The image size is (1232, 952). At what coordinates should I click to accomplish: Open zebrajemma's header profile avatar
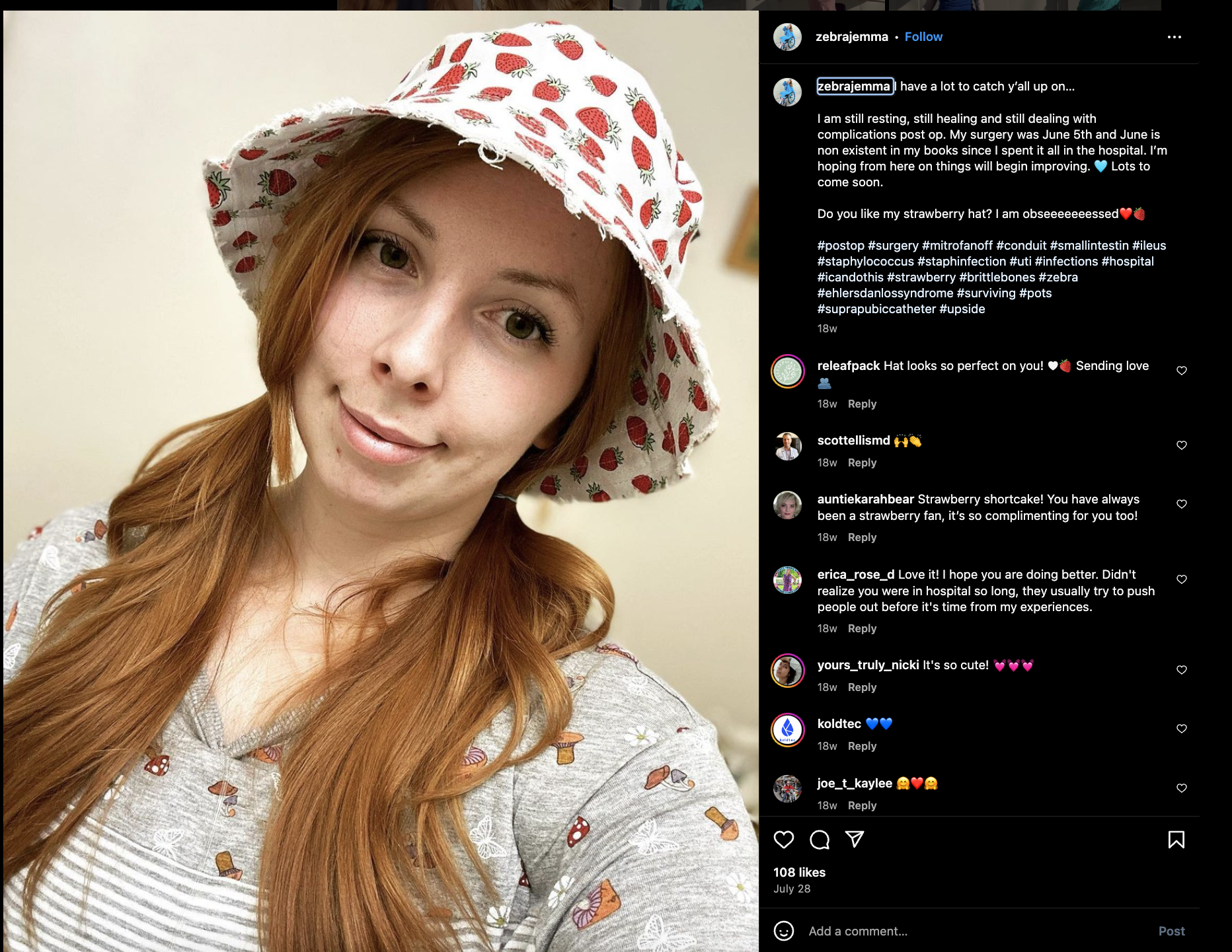[x=788, y=37]
